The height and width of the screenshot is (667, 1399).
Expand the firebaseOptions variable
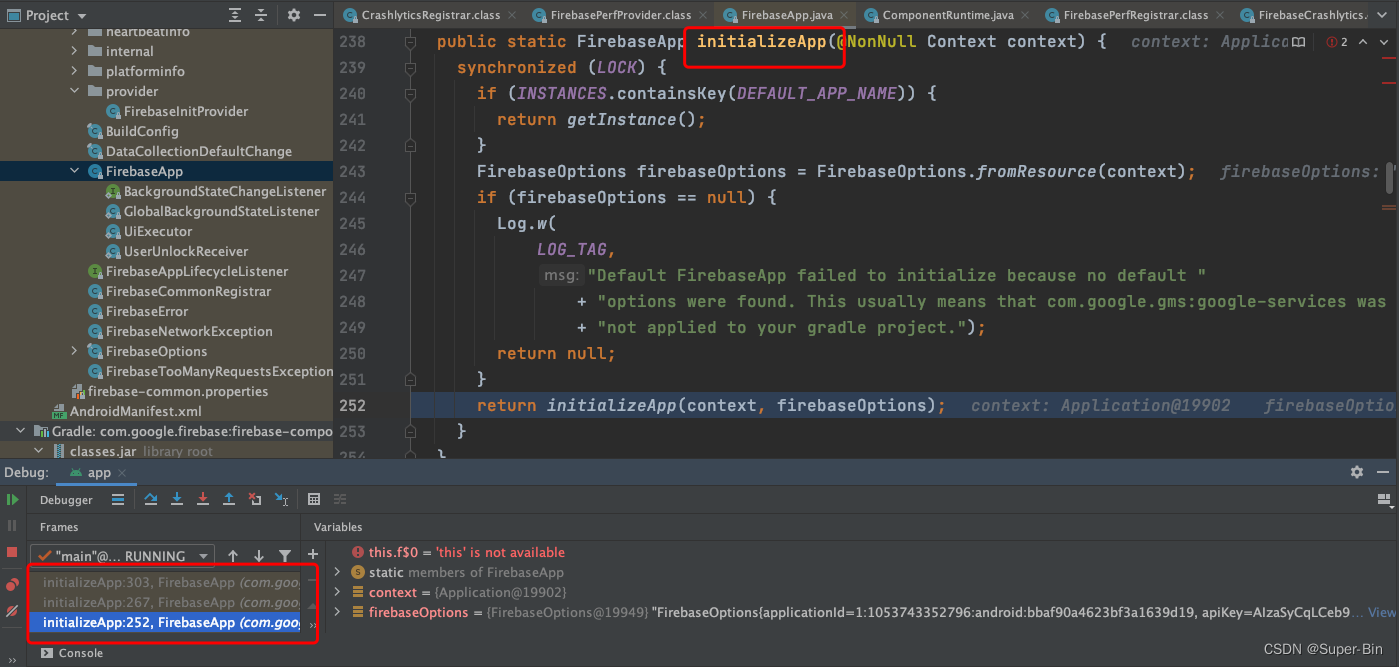pyautogui.click(x=338, y=612)
